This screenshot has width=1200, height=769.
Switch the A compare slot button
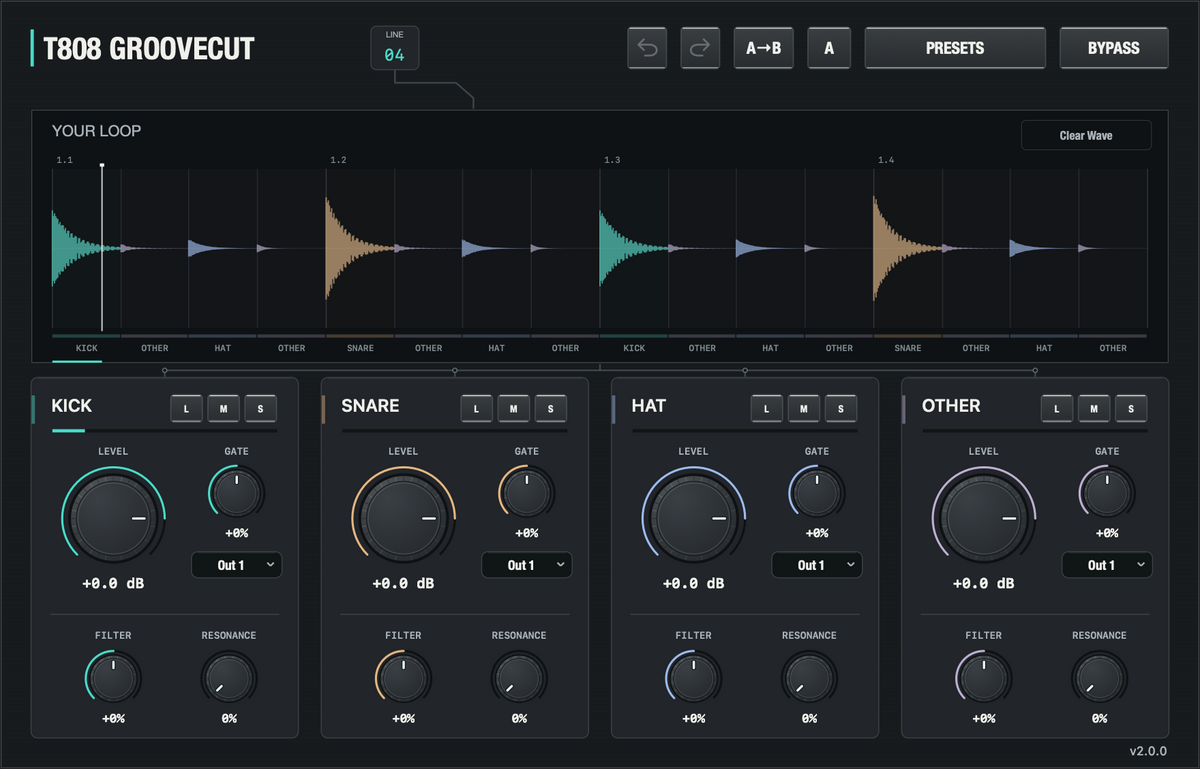coord(829,48)
